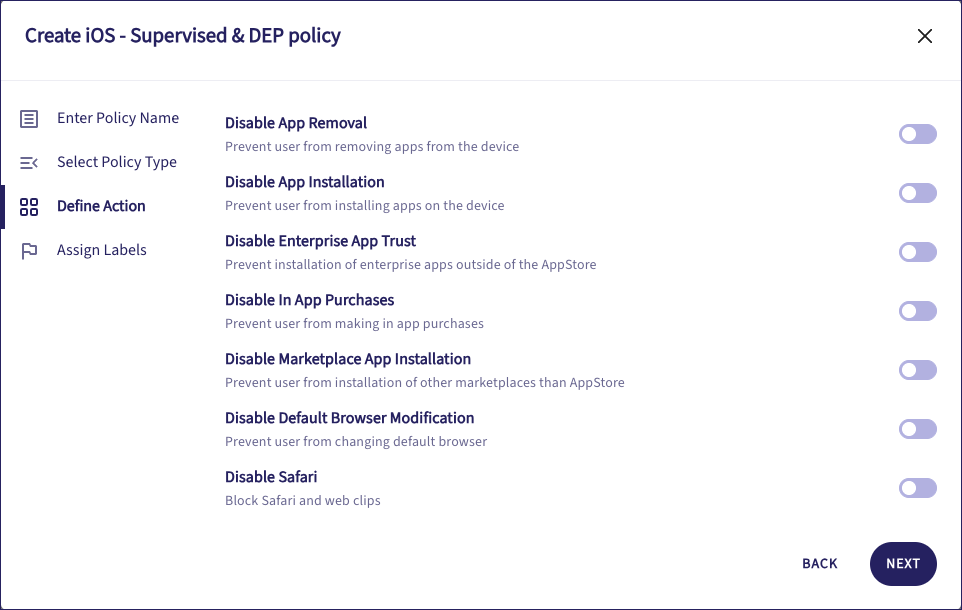Toggle Disable Default Browser Modification

tap(917, 429)
